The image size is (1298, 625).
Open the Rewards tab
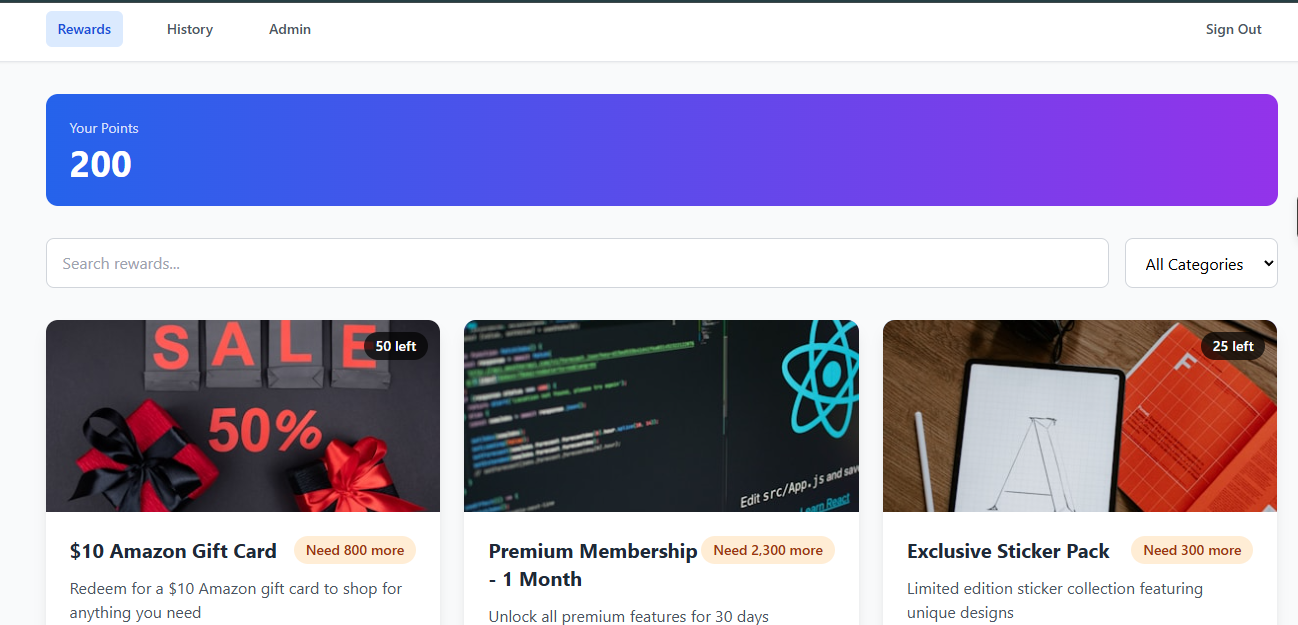[84, 29]
